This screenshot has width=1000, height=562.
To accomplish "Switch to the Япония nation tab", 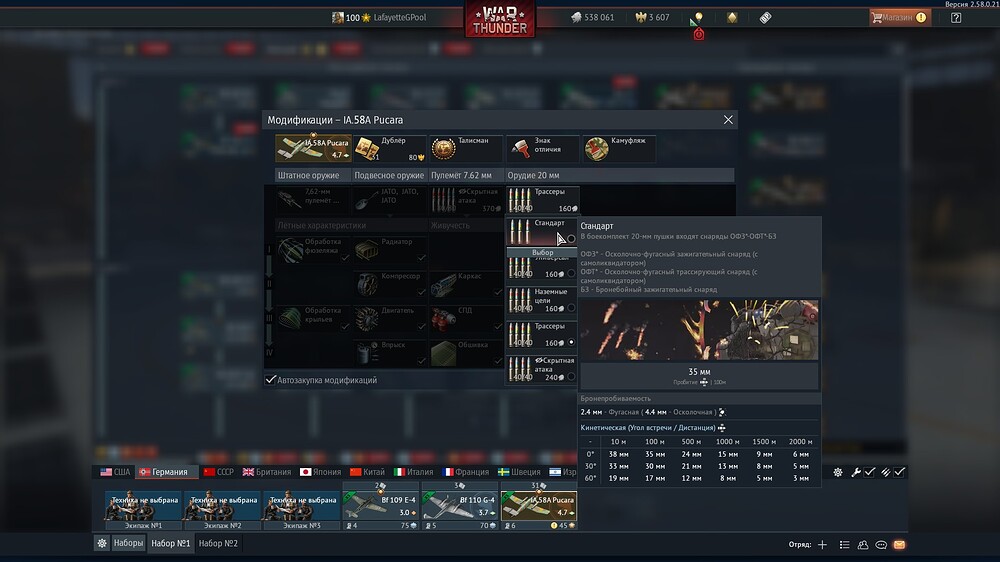I will click(x=321, y=472).
